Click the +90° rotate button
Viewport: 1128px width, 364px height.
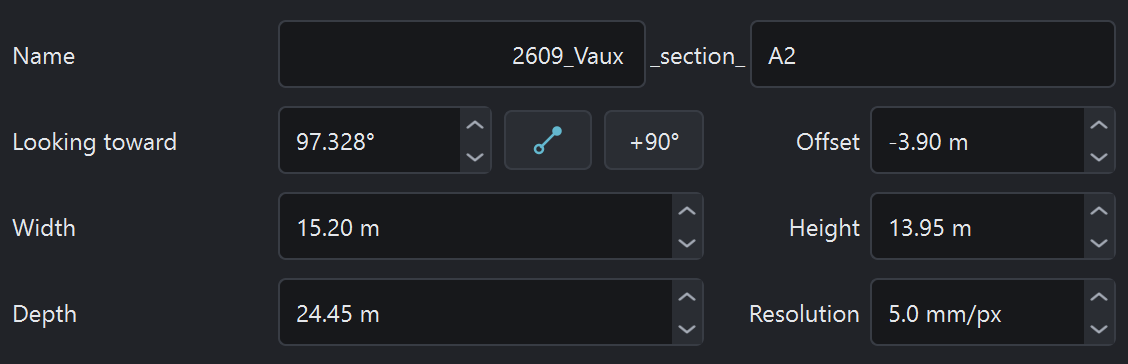(x=653, y=140)
